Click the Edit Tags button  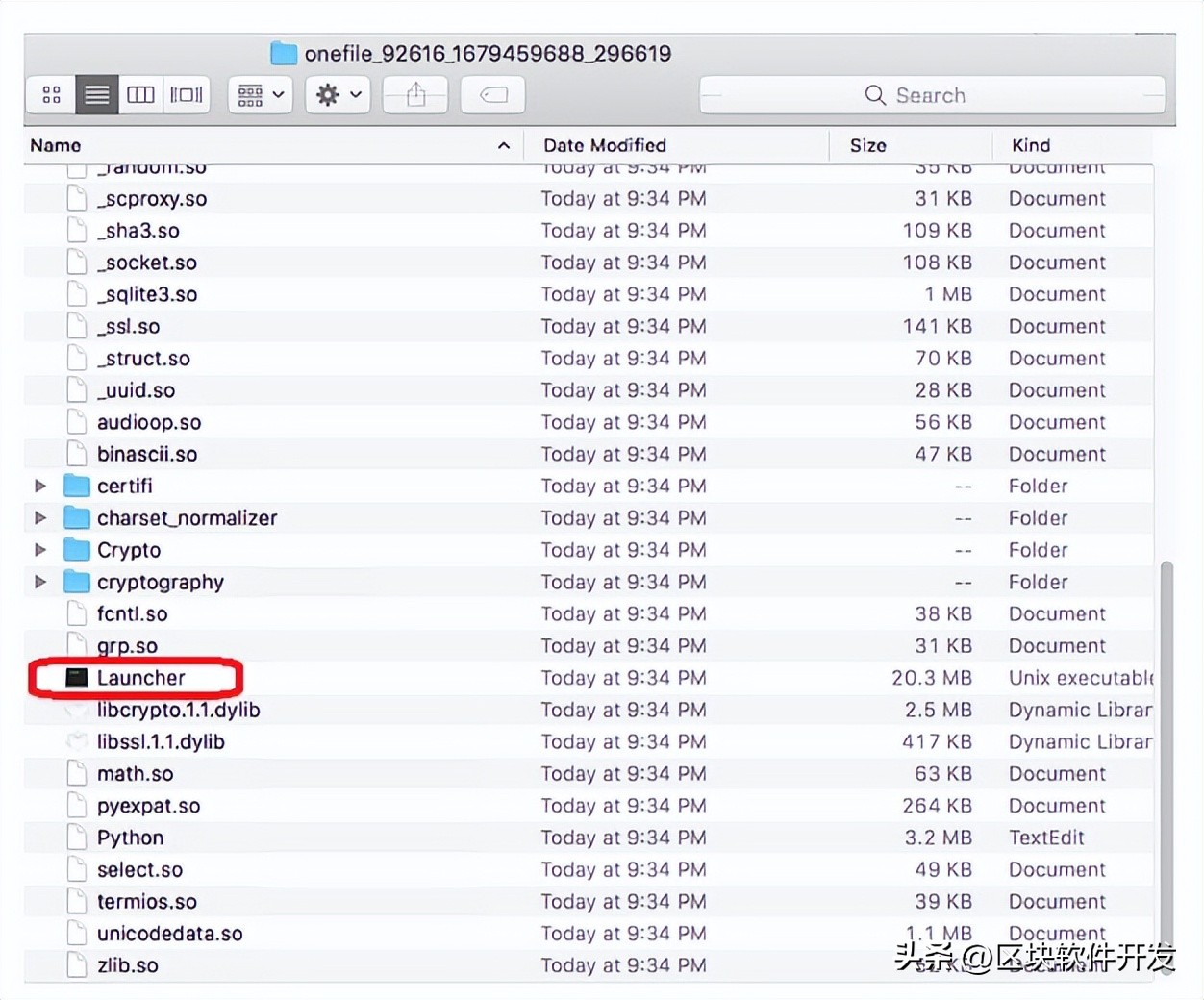(x=492, y=94)
